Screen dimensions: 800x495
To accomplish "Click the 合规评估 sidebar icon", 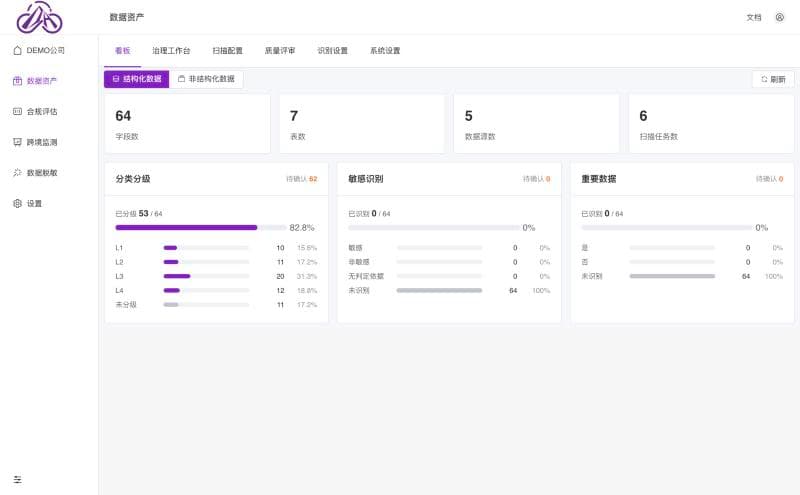I will (x=17, y=112).
